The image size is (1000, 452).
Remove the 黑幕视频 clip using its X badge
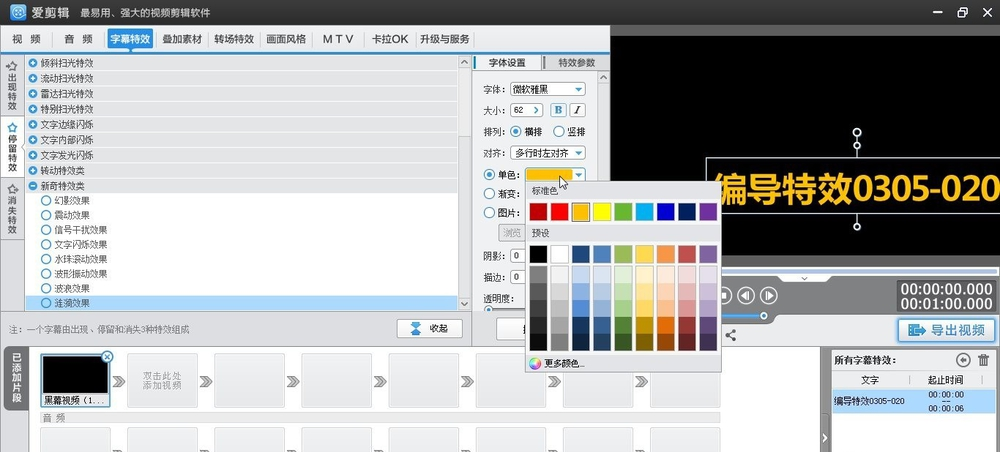pyautogui.click(x=107, y=356)
